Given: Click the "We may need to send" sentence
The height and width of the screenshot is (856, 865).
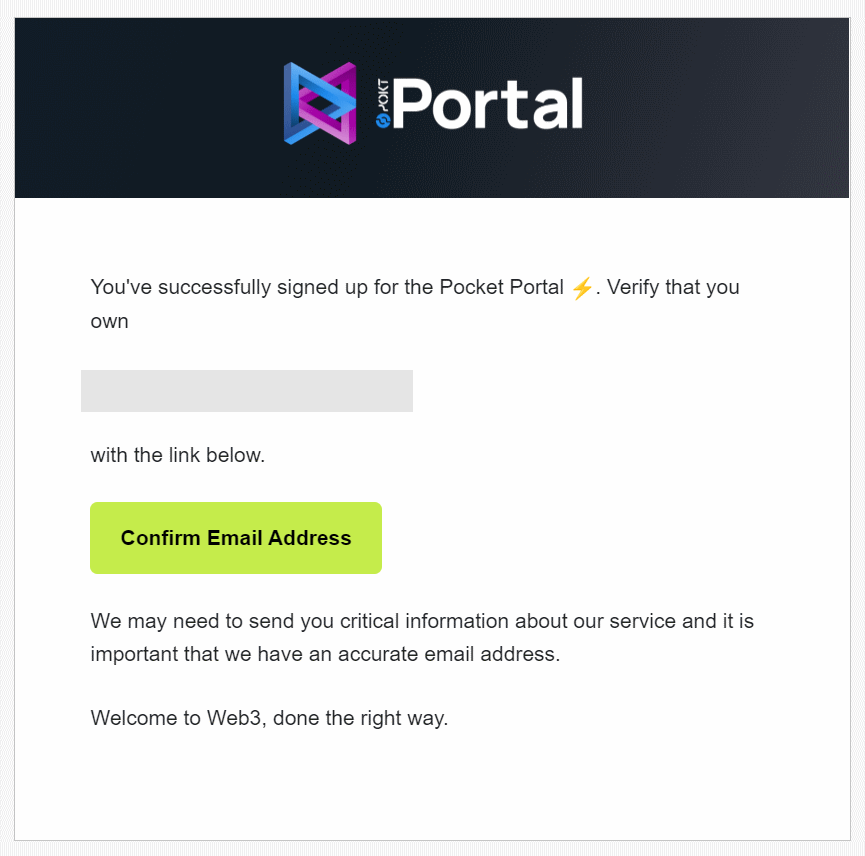Looking at the screenshot, I should pyautogui.click(x=185, y=621).
